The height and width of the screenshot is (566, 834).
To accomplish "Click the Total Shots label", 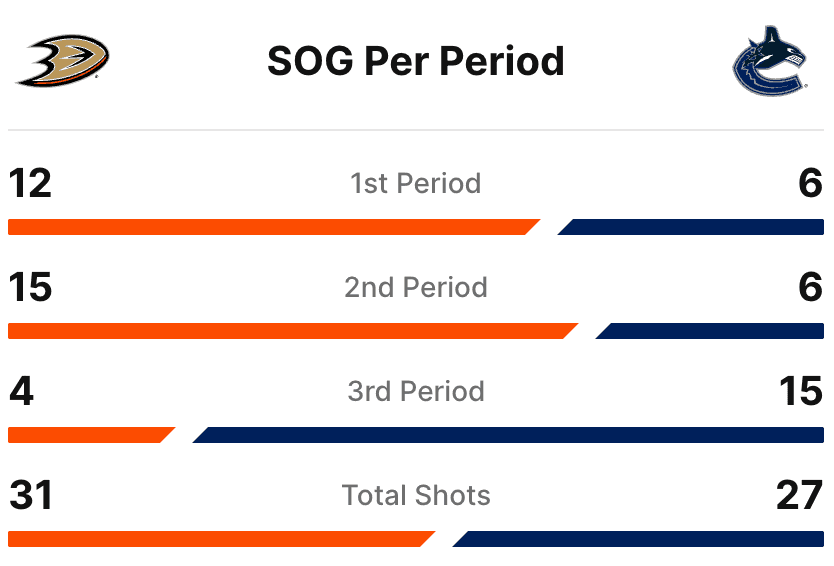I will [x=416, y=496].
